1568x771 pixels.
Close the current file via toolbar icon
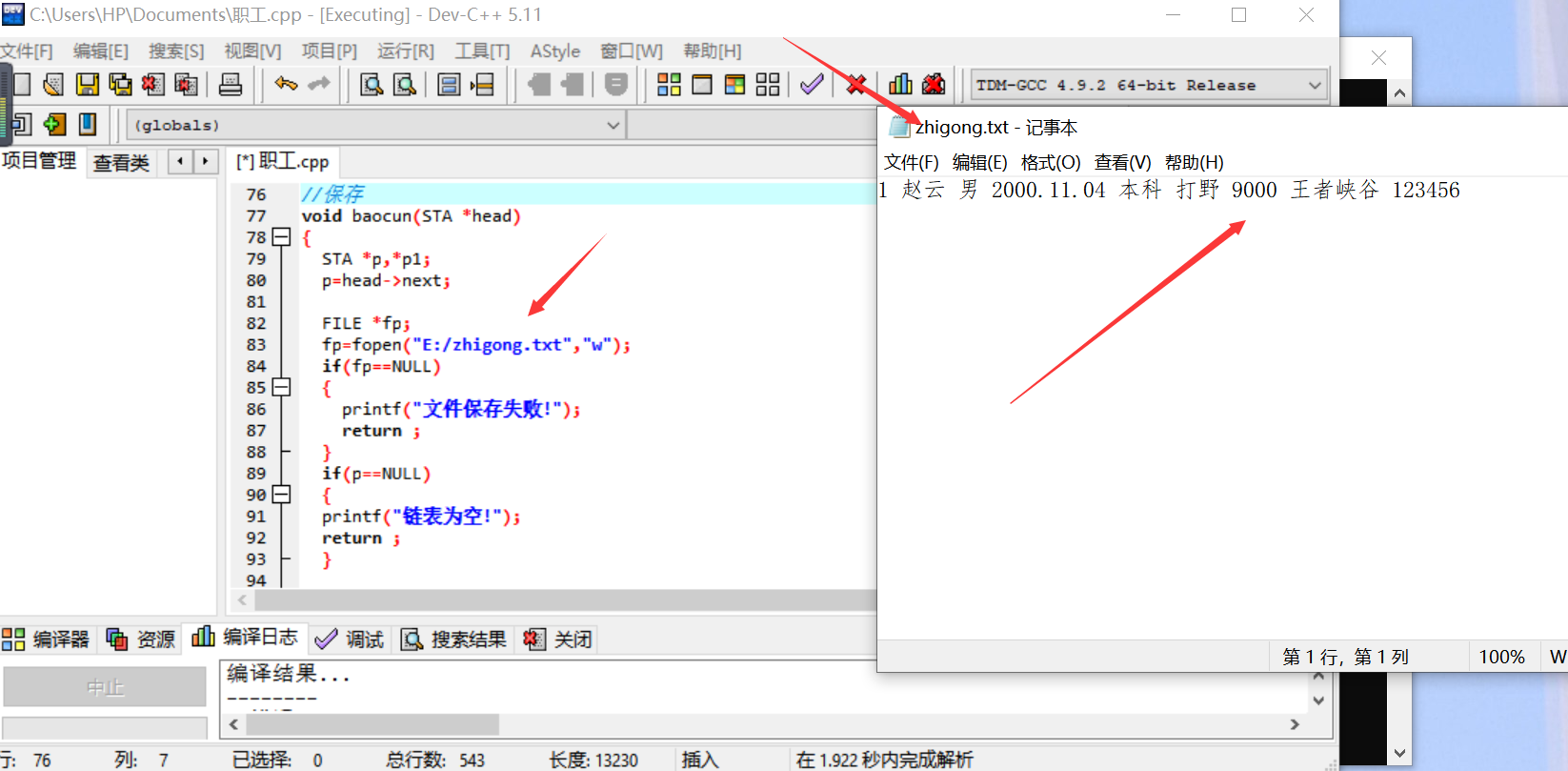(x=152, y=85)
